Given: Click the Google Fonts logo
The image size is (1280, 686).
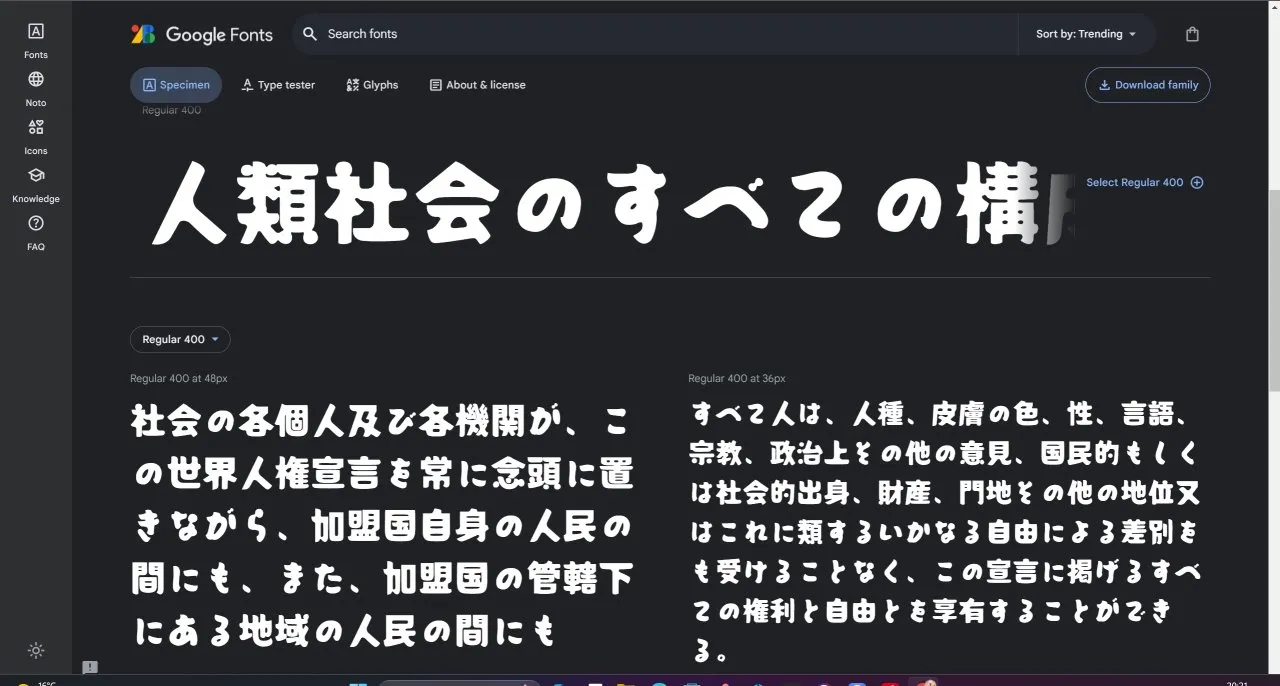Looking at the screenshot, I should click(202, 34).
